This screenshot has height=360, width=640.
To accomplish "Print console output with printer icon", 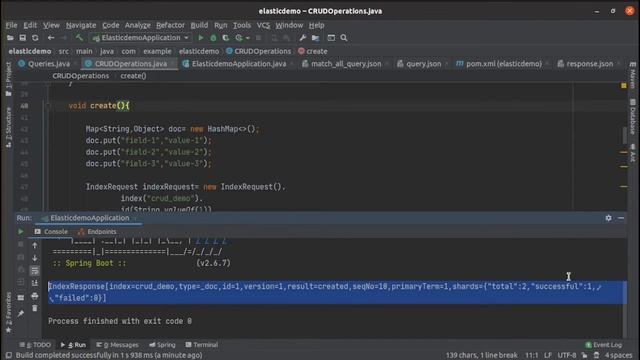I will (35, 296).
